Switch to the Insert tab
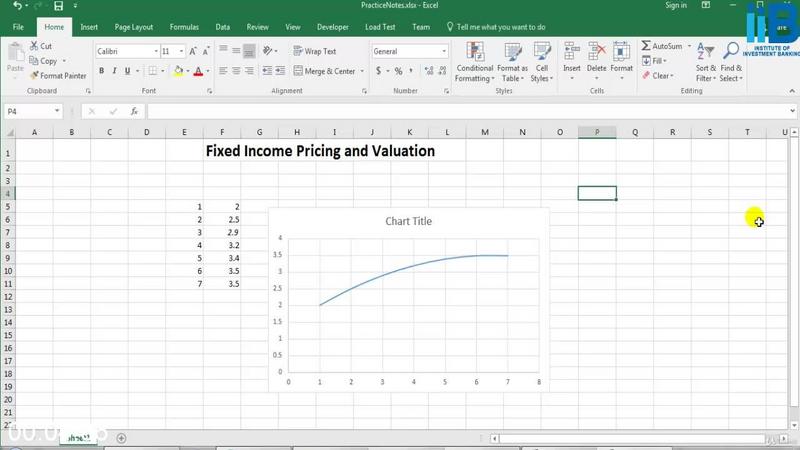The height and width of the screenshot is (450, 800). coord(89,27)
